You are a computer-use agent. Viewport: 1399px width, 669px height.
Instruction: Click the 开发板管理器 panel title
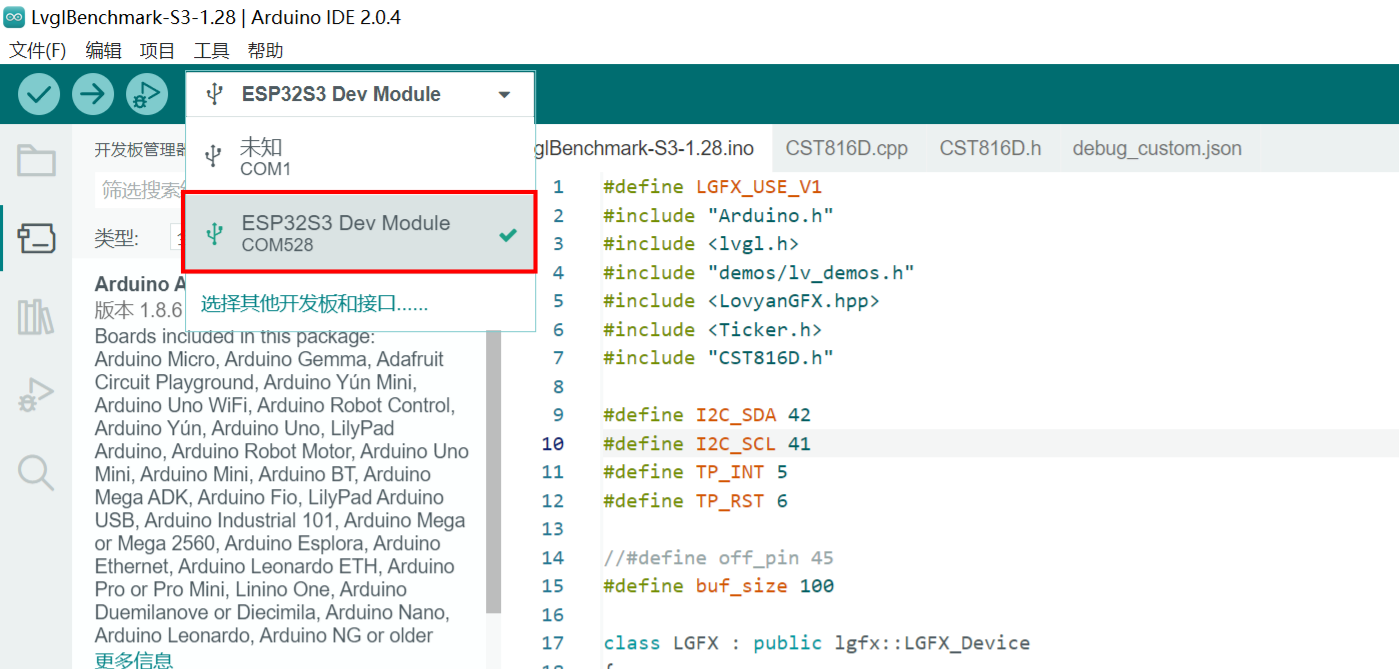pyautogui.click(x=140, y=150)
